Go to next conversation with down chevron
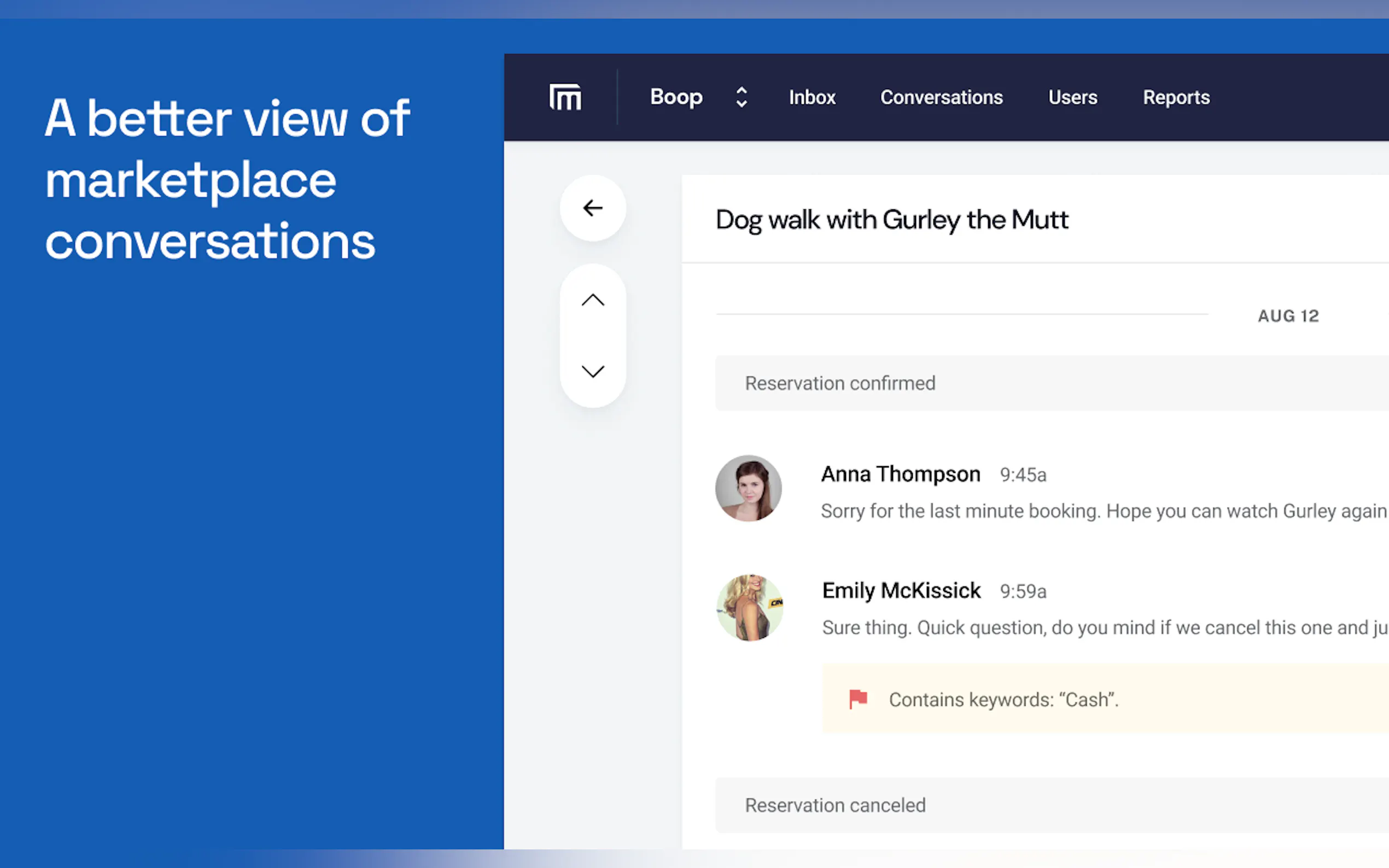 click(593, 372)
